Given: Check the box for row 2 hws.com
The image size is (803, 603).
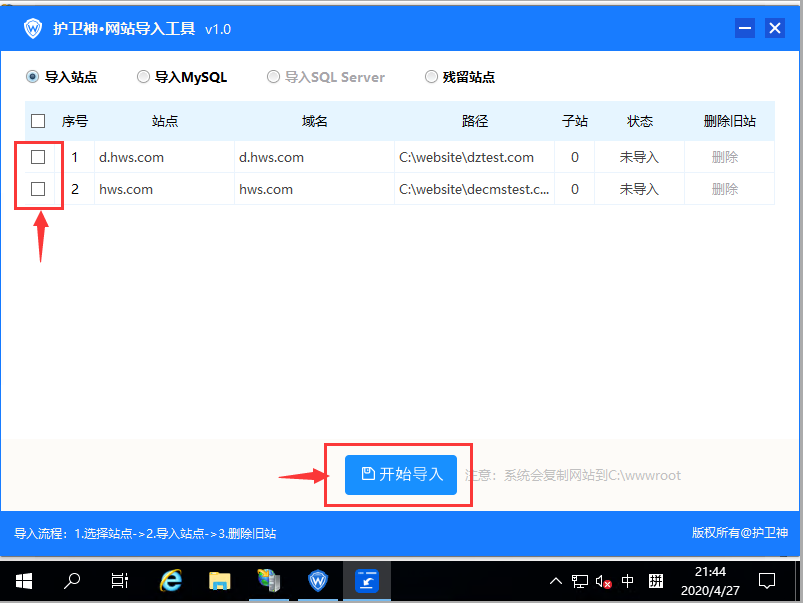Looking at the screenshot, I should 38,189.
